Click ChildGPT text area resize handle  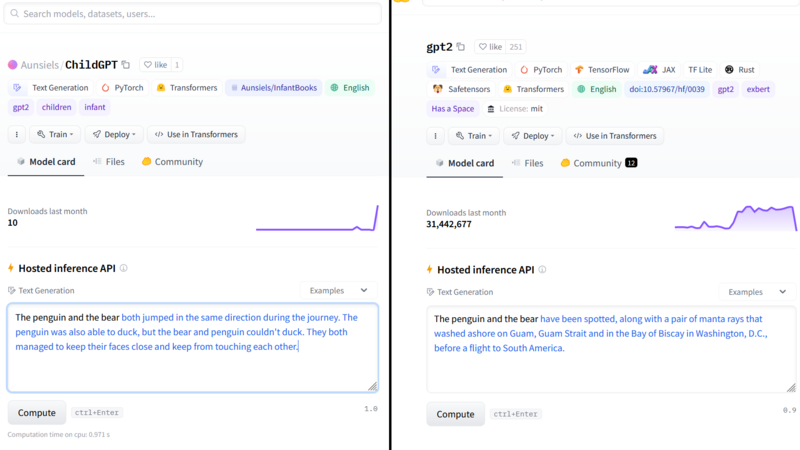coord(373,387)
